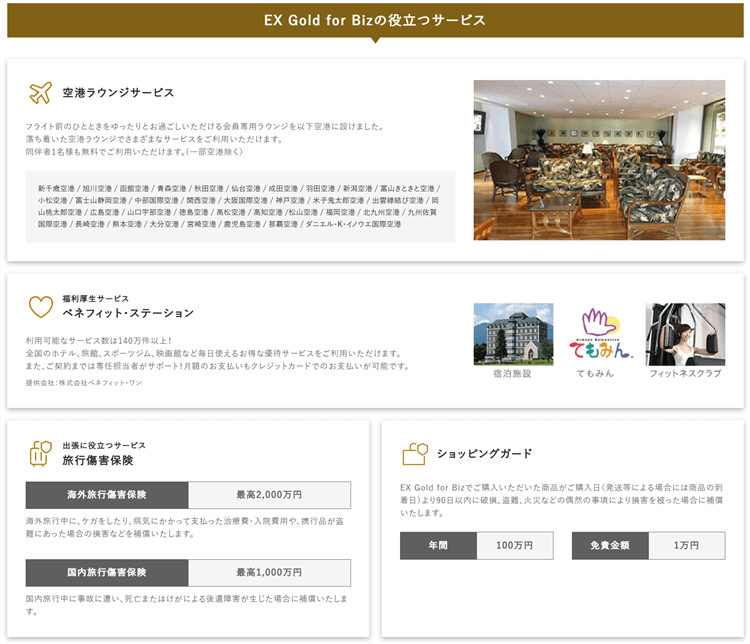
Task: Click the heart icon beside ベネフィット・ステーション
Action: pos(40,306)
